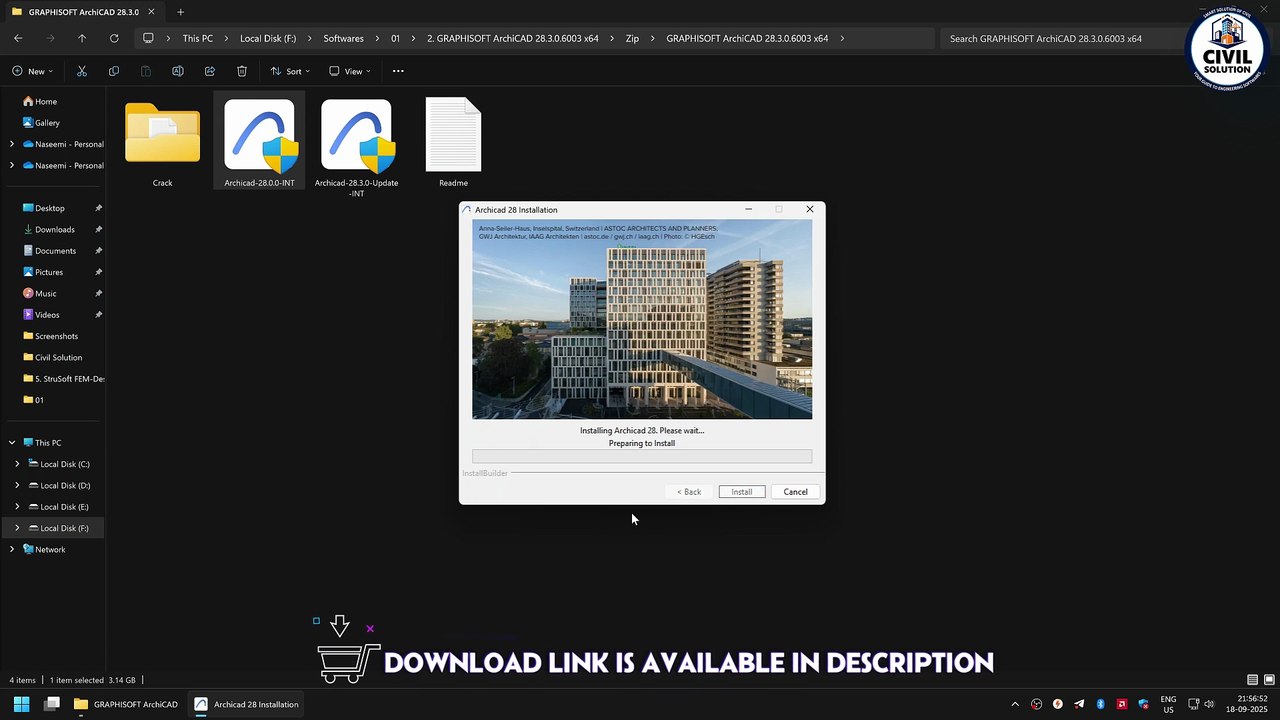Viewport: 1280px width, 720px height.
Task: Show hidden system tray icons
Action: (x=1015, y=704)
